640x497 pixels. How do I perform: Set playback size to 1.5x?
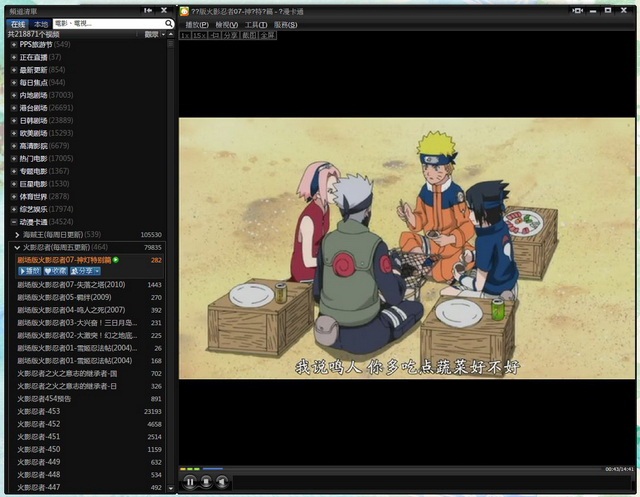point(199,36)
